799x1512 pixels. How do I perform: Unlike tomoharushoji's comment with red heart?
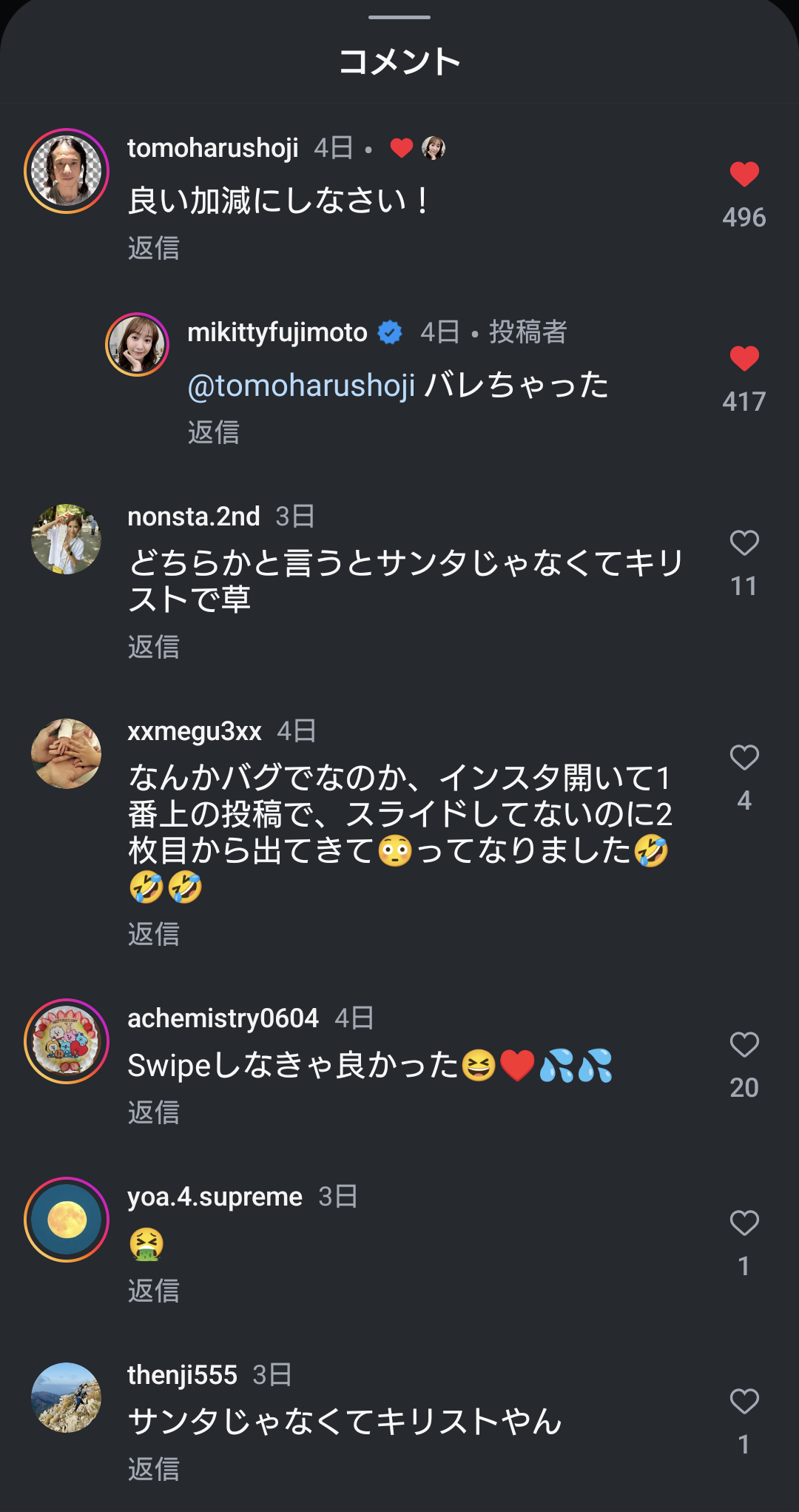coord(744,175)
